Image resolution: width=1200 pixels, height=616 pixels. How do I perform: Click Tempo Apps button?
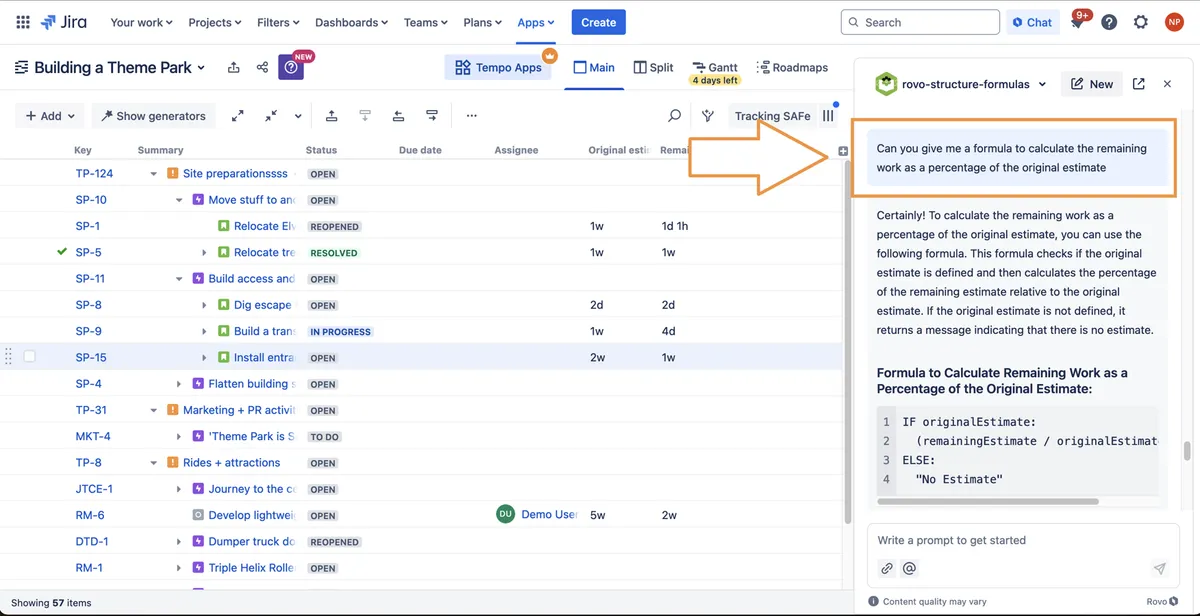(498, 67)
